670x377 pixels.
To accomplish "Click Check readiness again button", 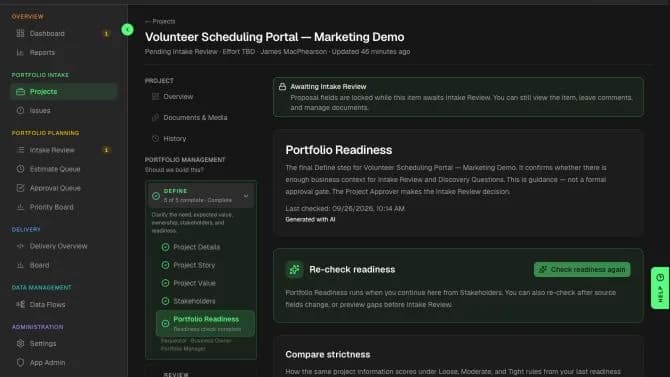I will (582, 269).
